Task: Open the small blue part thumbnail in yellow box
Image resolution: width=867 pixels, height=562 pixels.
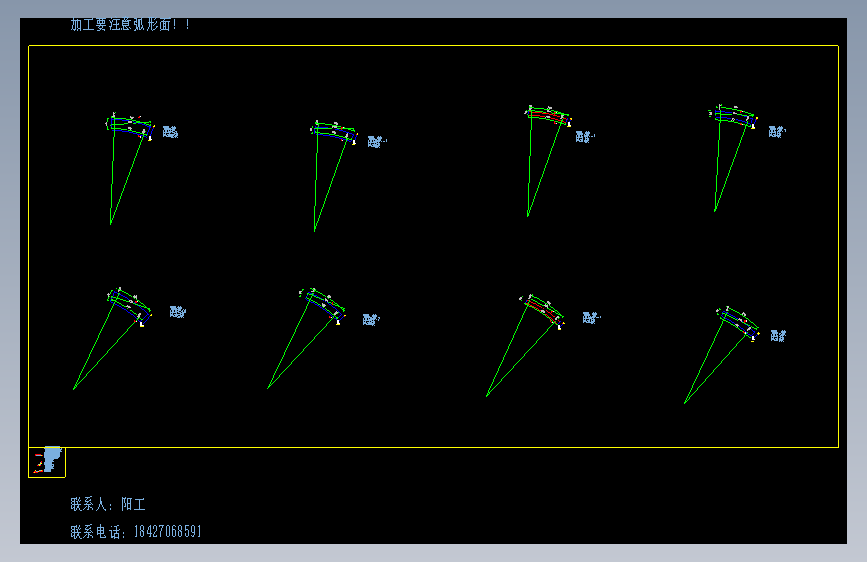Action: [47, 461]
